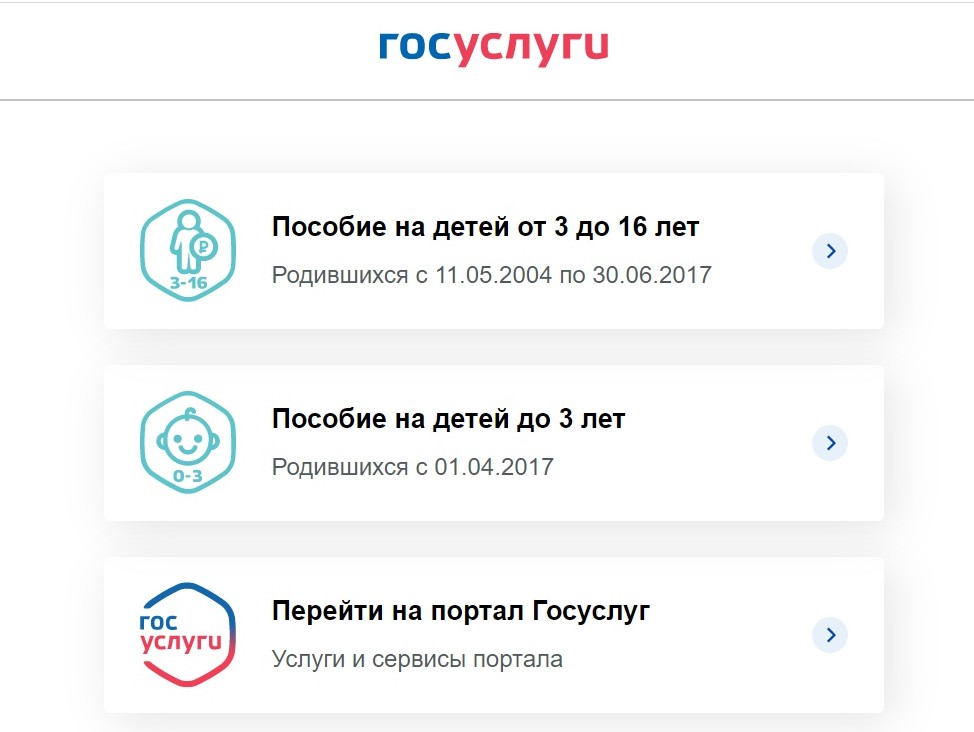Click the 3-16 child benefit hexagon icon
The height and width of the screenshot is (732, 974).
(x=188, y=250)
